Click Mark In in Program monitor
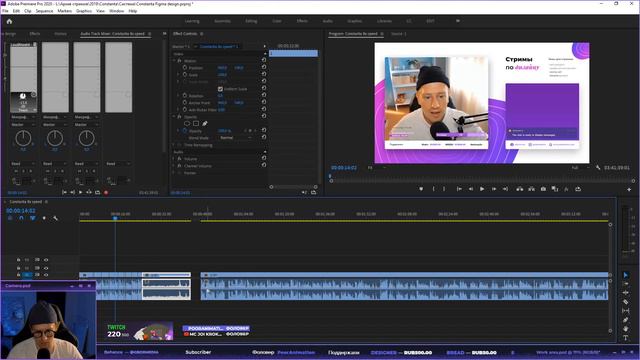The height and width of the screenshot is (360, 640). pyautogui.click(x=433, y=189)
